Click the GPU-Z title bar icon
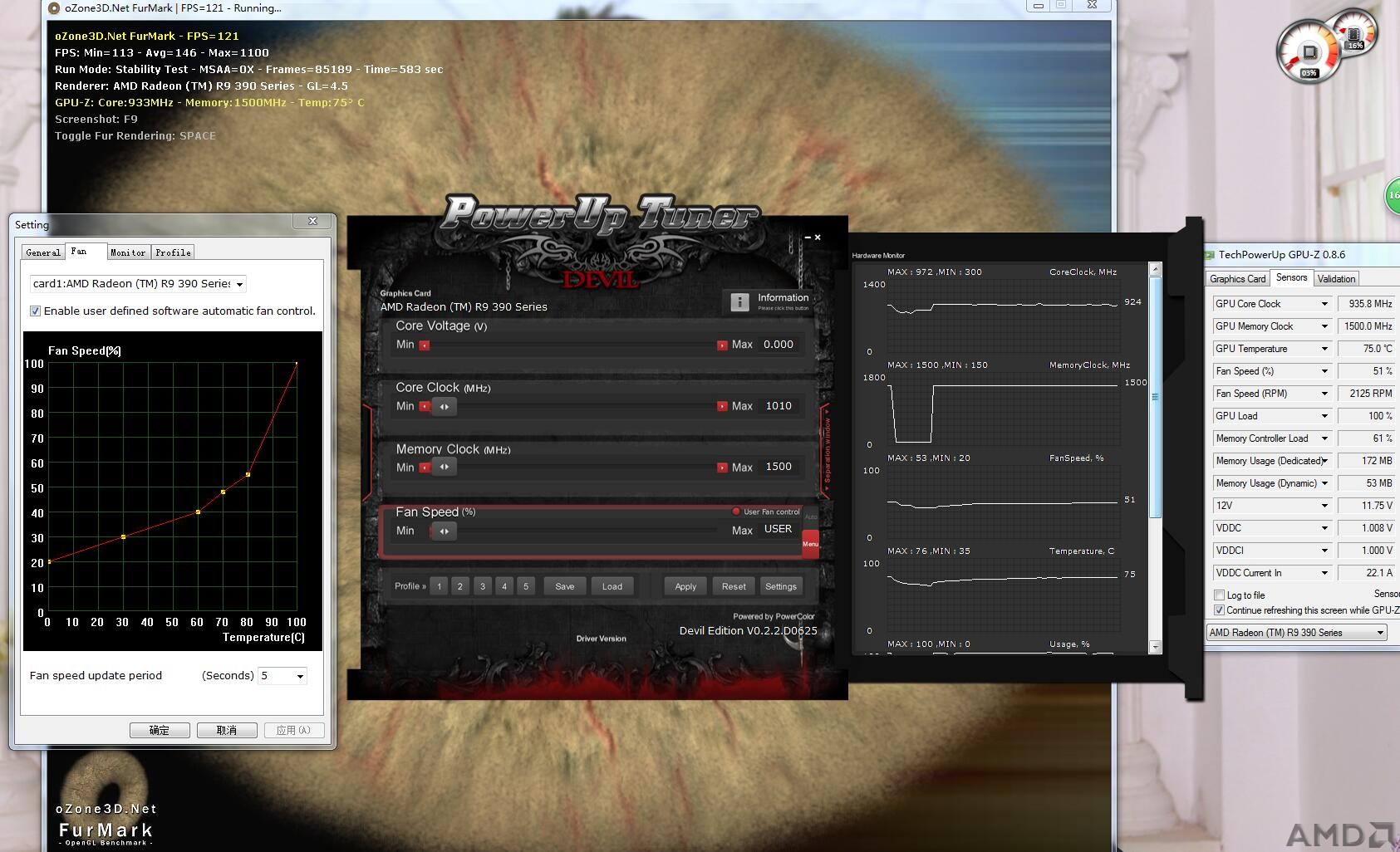Screen dimensions: 1400x852 [x=1210, y=255]
